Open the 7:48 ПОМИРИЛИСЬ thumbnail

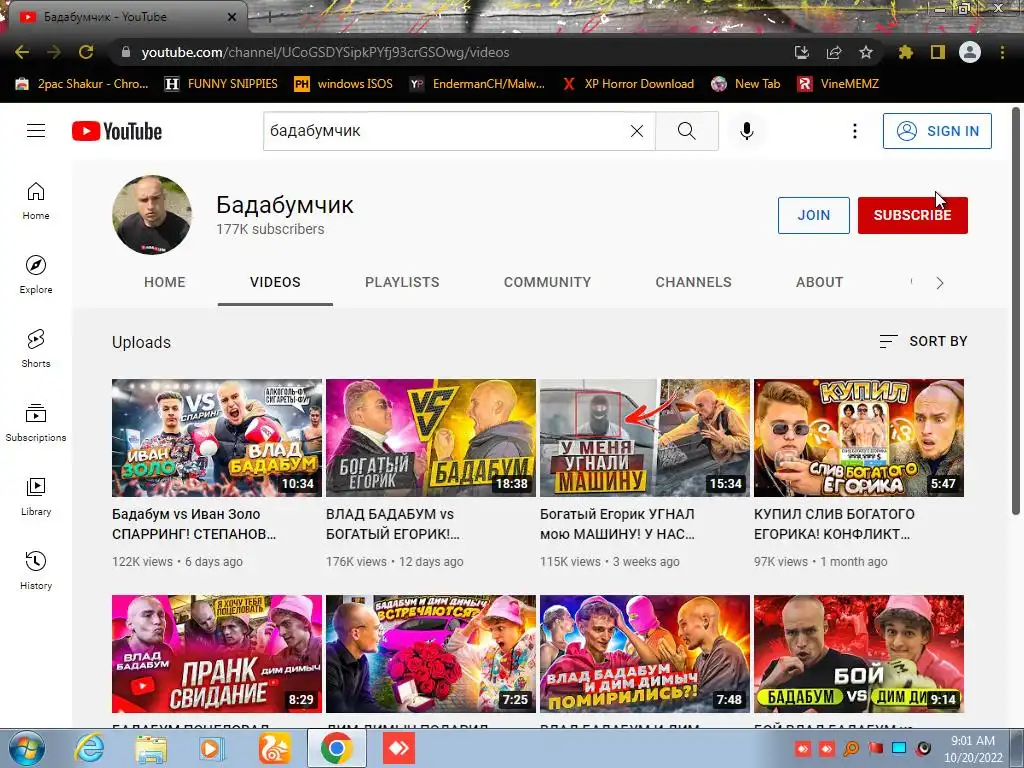[x=645, y=653]
